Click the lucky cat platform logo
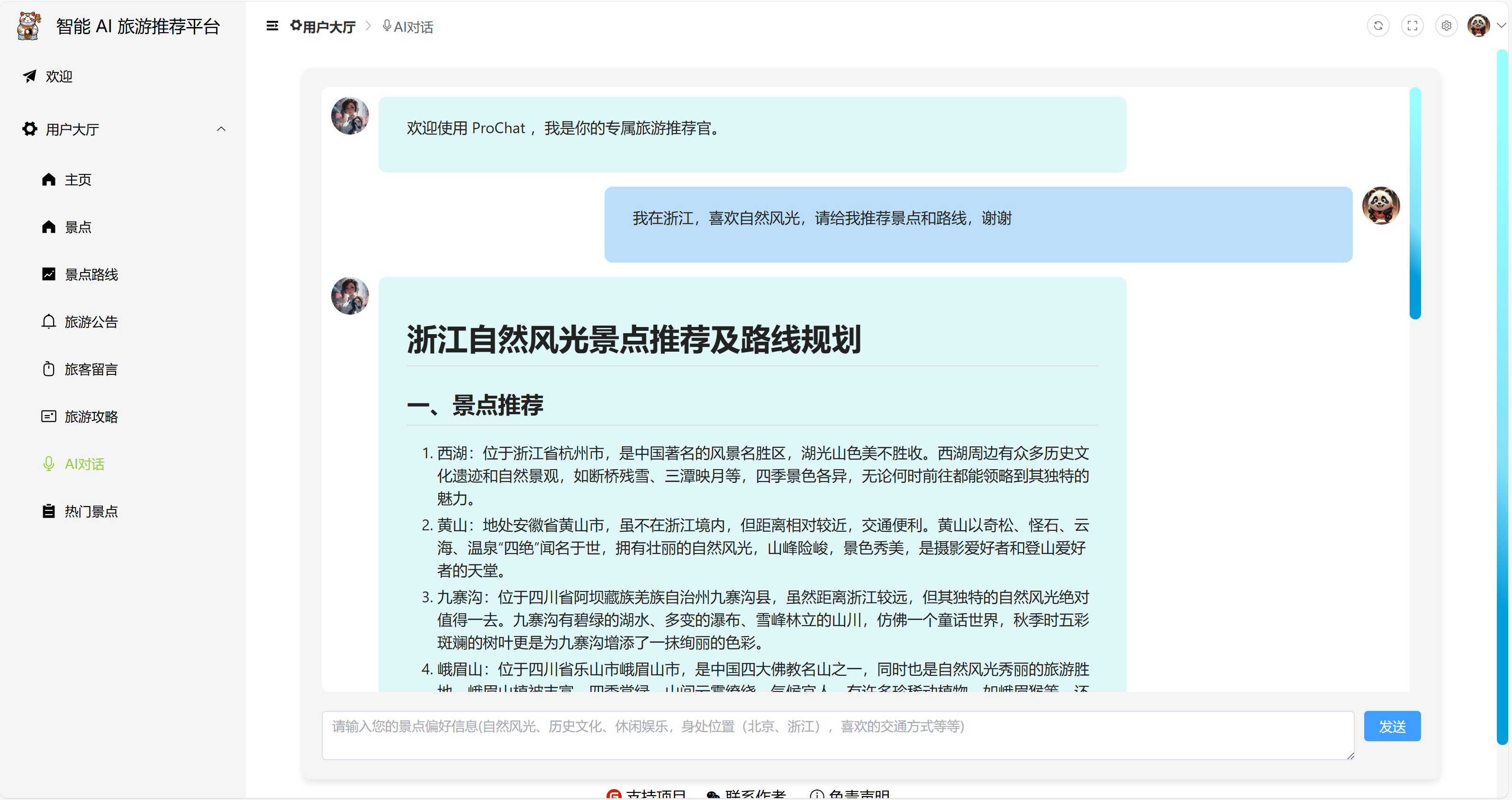This screenshot has width=1512, height=800. (x=29, y=26)
